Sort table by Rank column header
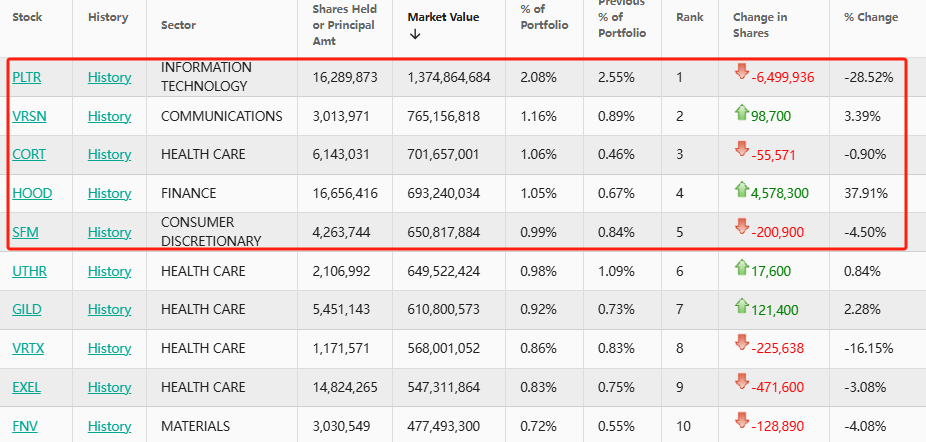The image size is (926, 442). pyautogui.click(x=689, y=17)
